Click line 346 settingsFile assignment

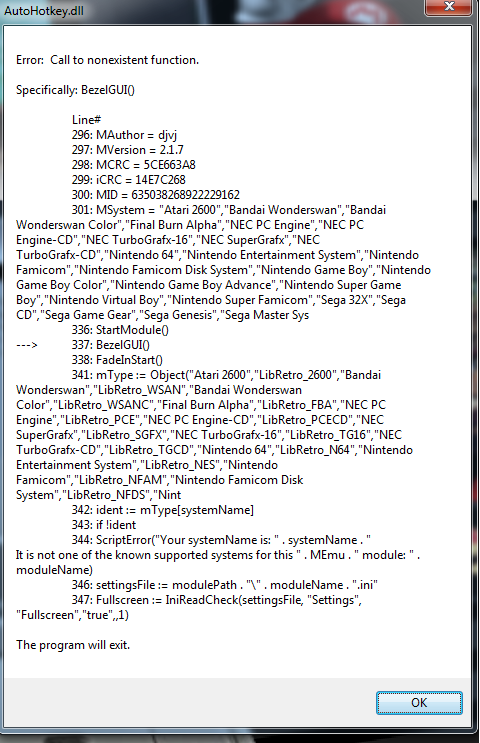point(225,585)
